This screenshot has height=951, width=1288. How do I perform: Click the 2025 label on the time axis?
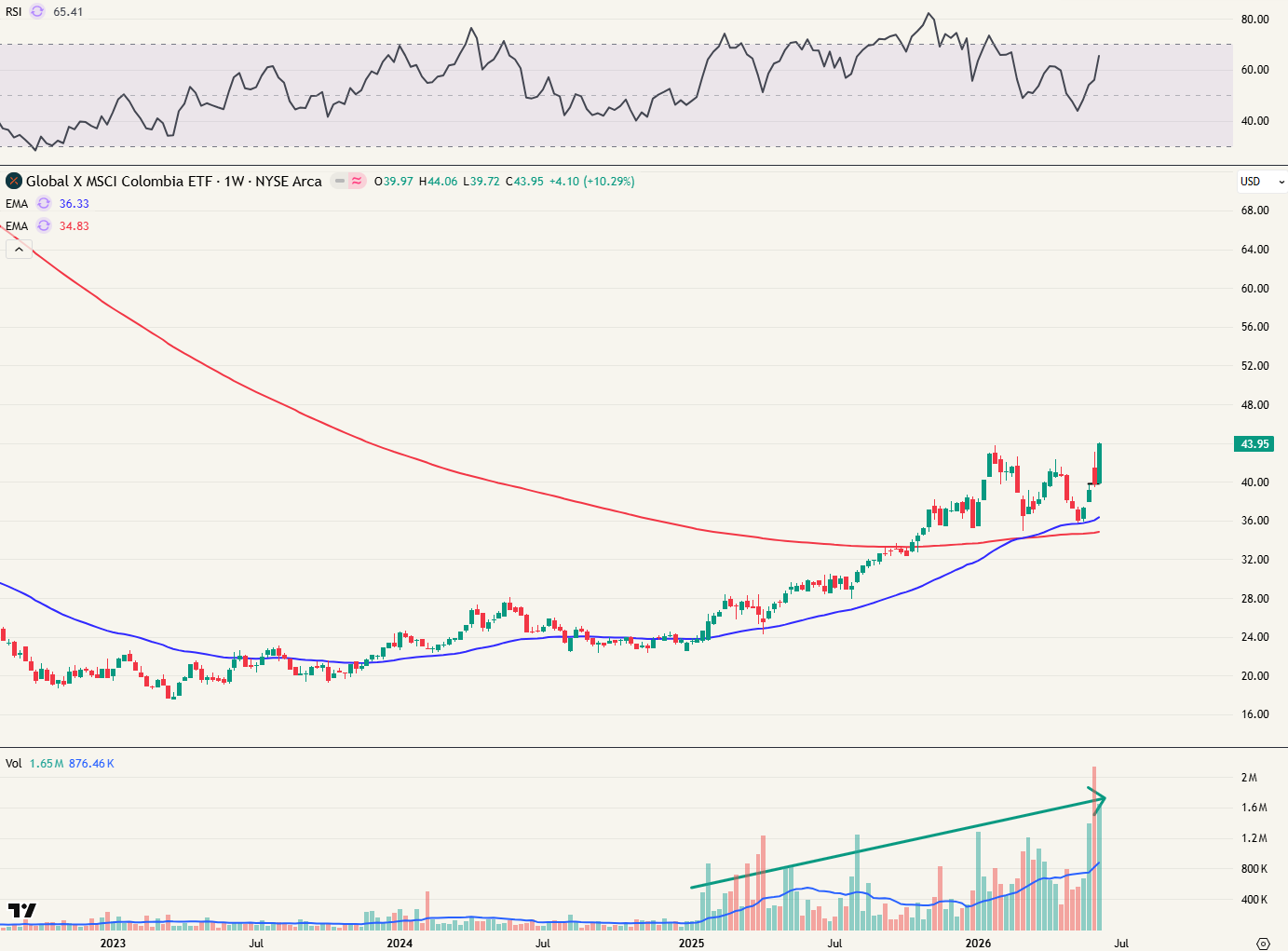692,944
